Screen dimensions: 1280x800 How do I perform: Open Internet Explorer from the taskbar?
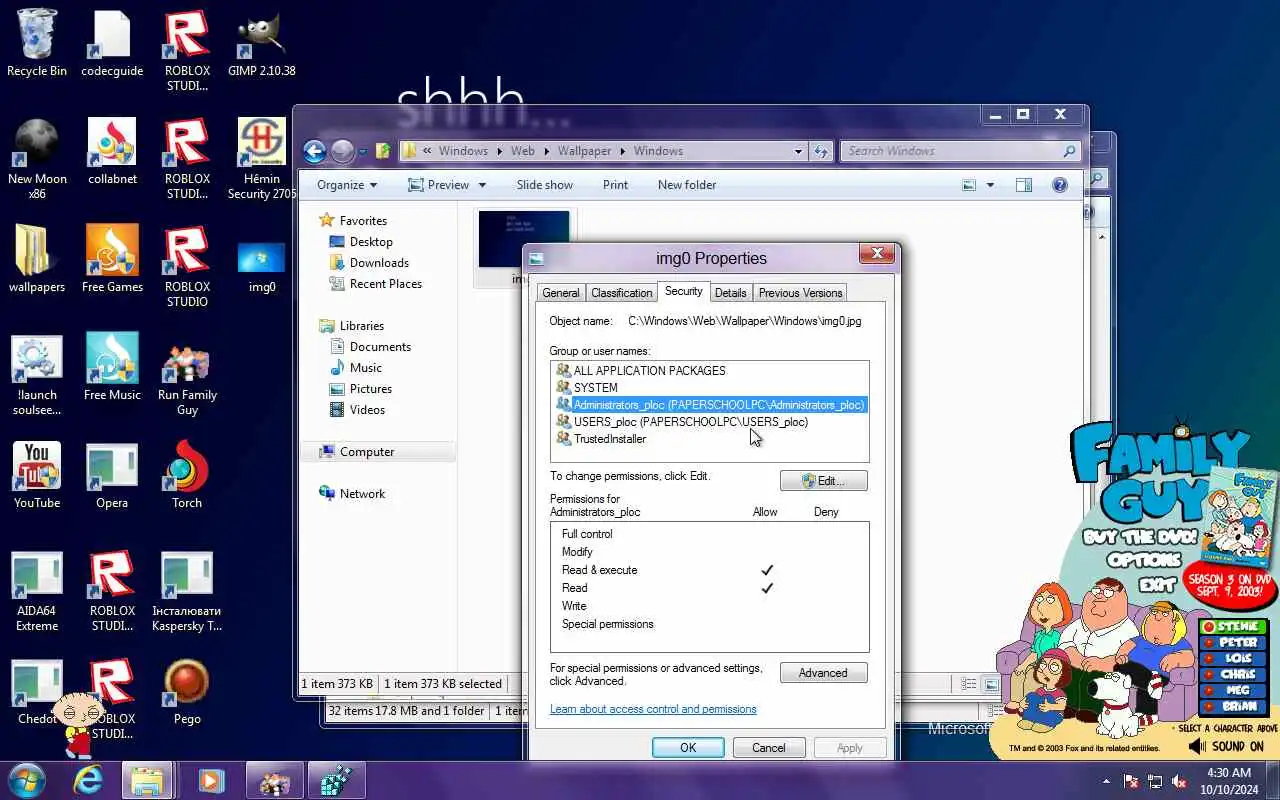click(88, 781)
